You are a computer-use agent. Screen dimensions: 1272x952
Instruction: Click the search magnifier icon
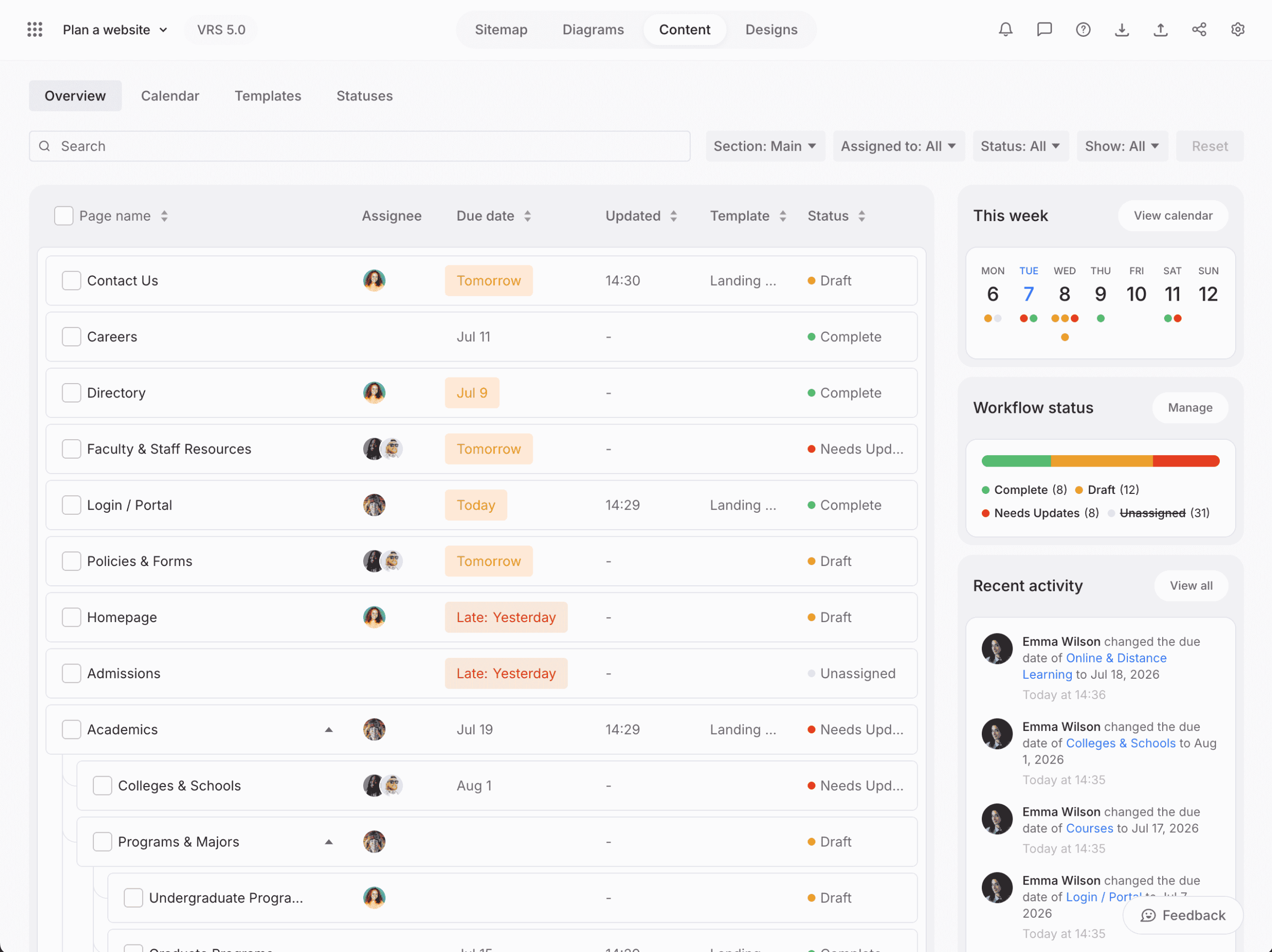point(44,146)
